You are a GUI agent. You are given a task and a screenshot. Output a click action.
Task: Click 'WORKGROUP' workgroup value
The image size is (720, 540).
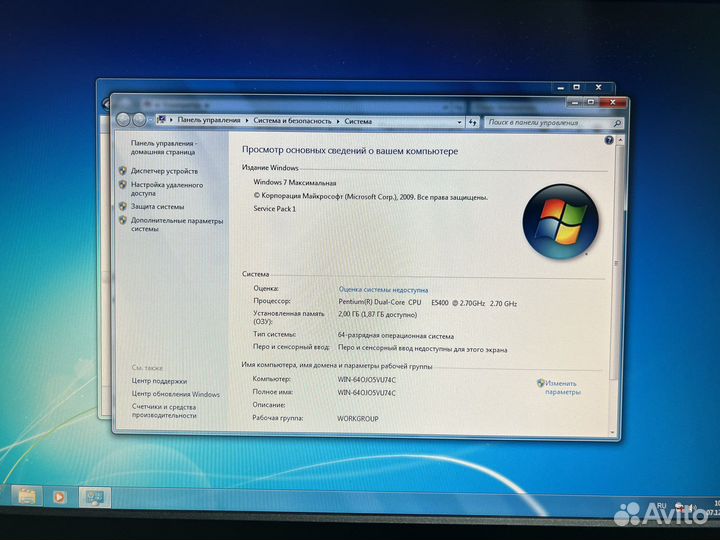358,419
